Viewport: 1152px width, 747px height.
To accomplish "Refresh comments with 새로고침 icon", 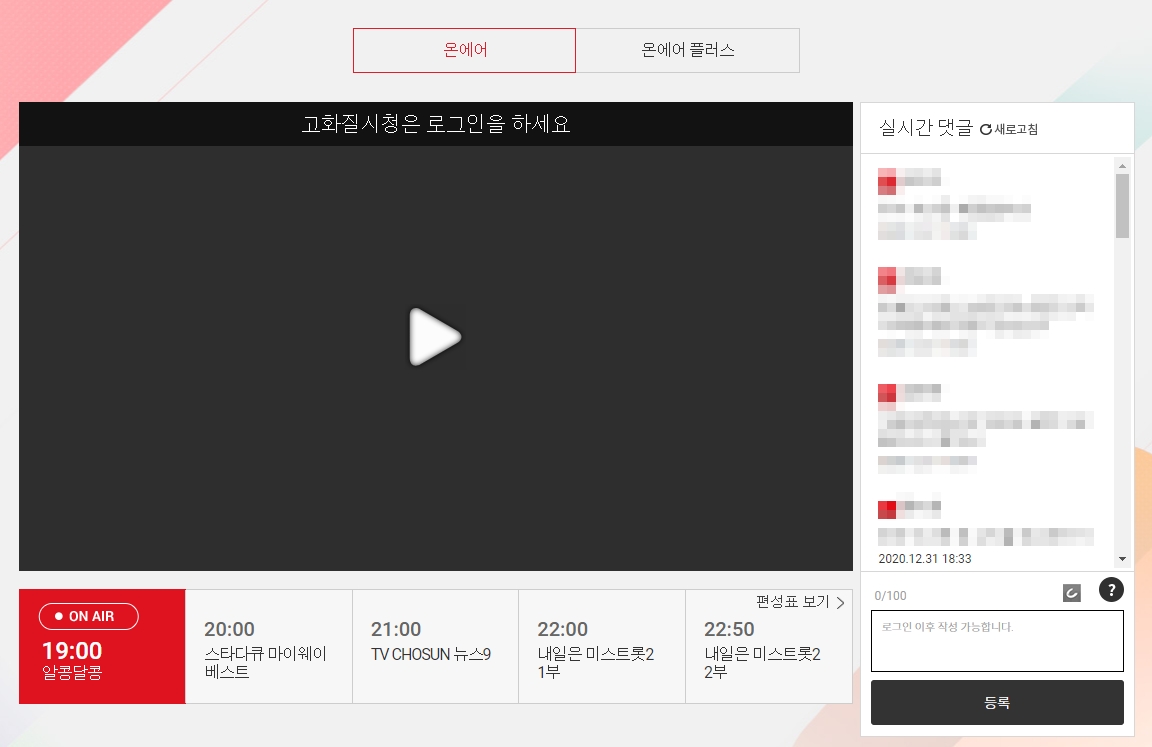I will (1009, 129).
